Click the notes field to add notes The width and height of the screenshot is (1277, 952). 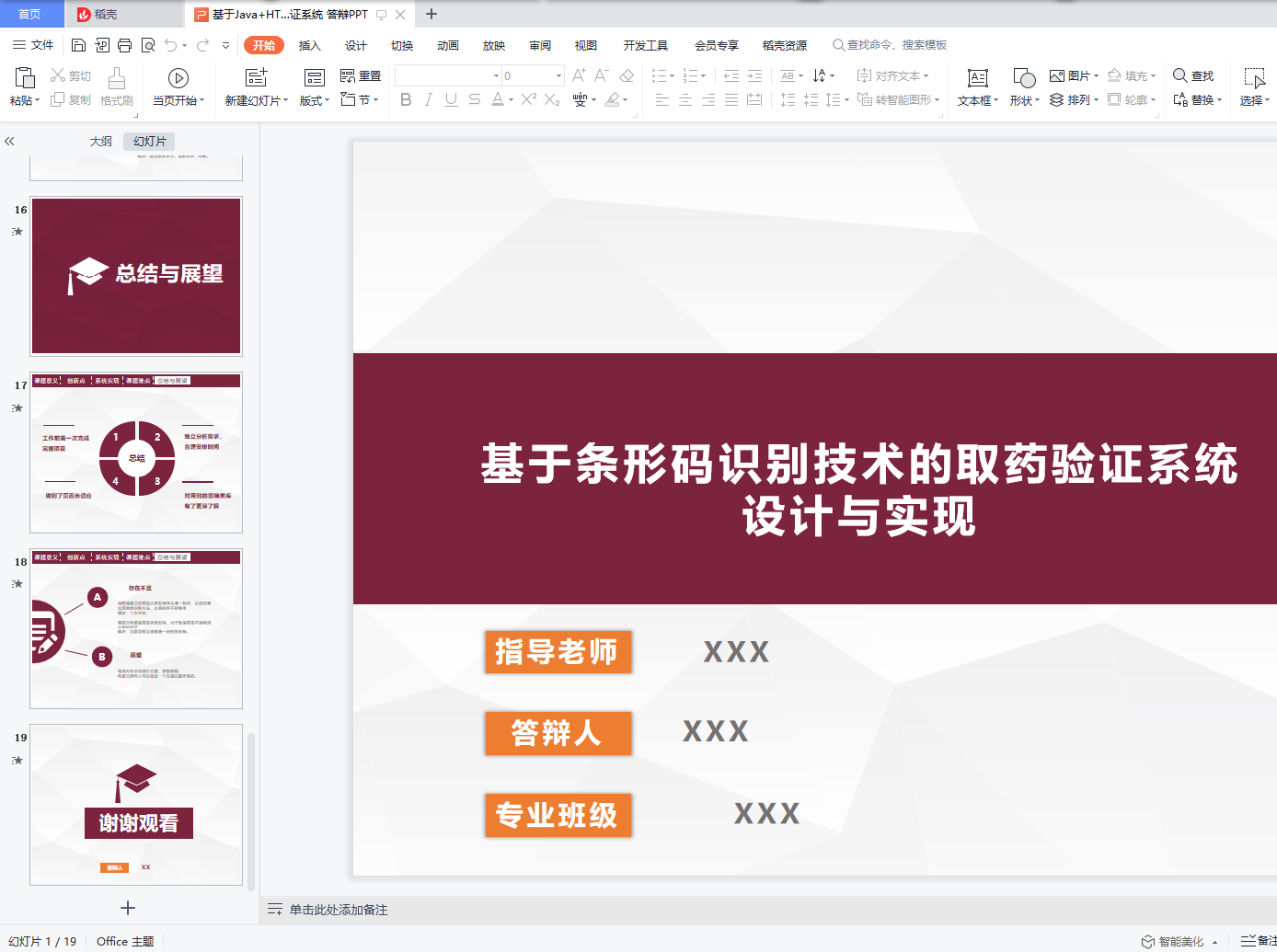coord(339,910)
